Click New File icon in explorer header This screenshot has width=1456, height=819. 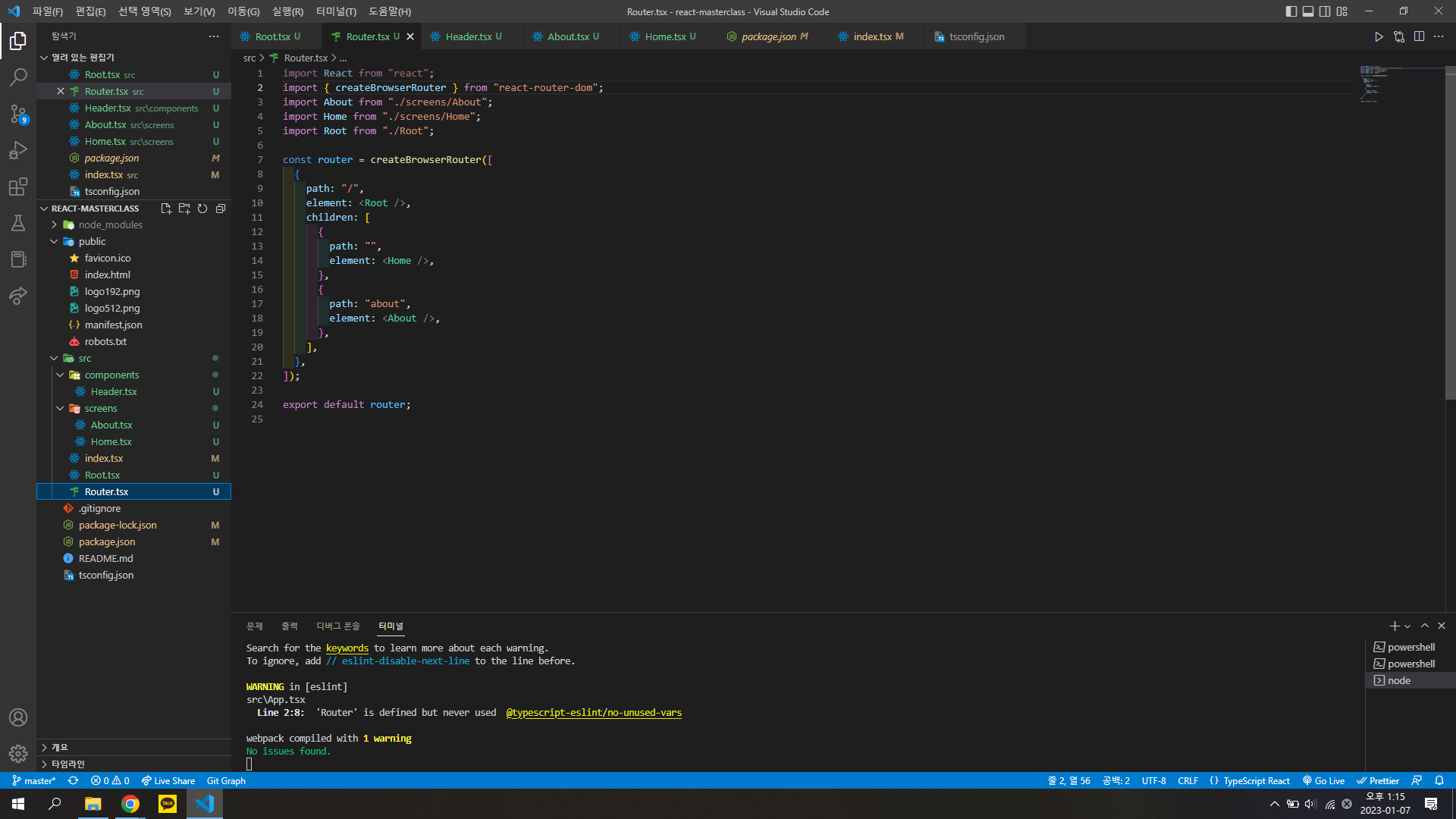coord(166,209)
